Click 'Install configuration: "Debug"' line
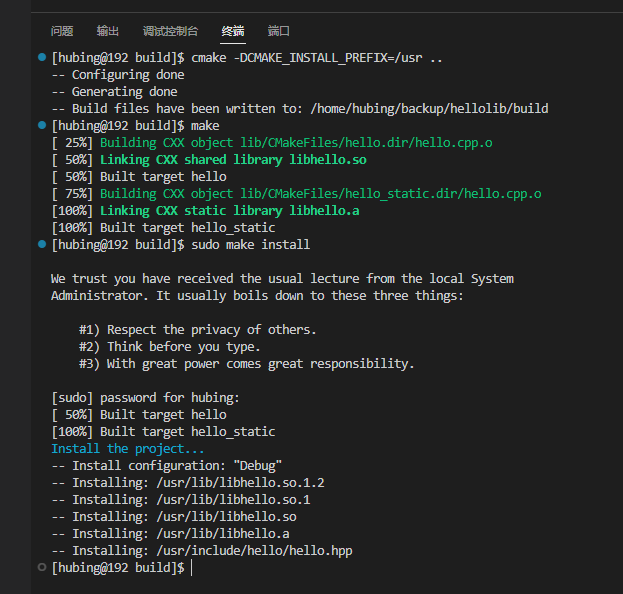The image size is (623, 594). click(167, 466)
